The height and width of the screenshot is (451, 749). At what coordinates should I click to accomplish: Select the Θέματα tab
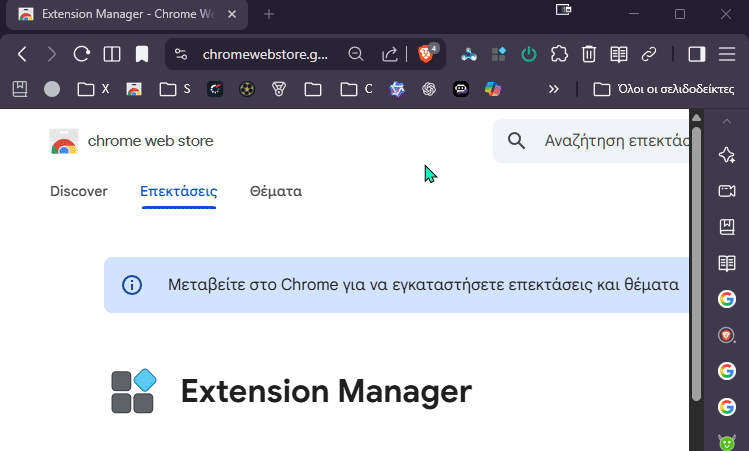pyautogui.click(x=276, y=191)
